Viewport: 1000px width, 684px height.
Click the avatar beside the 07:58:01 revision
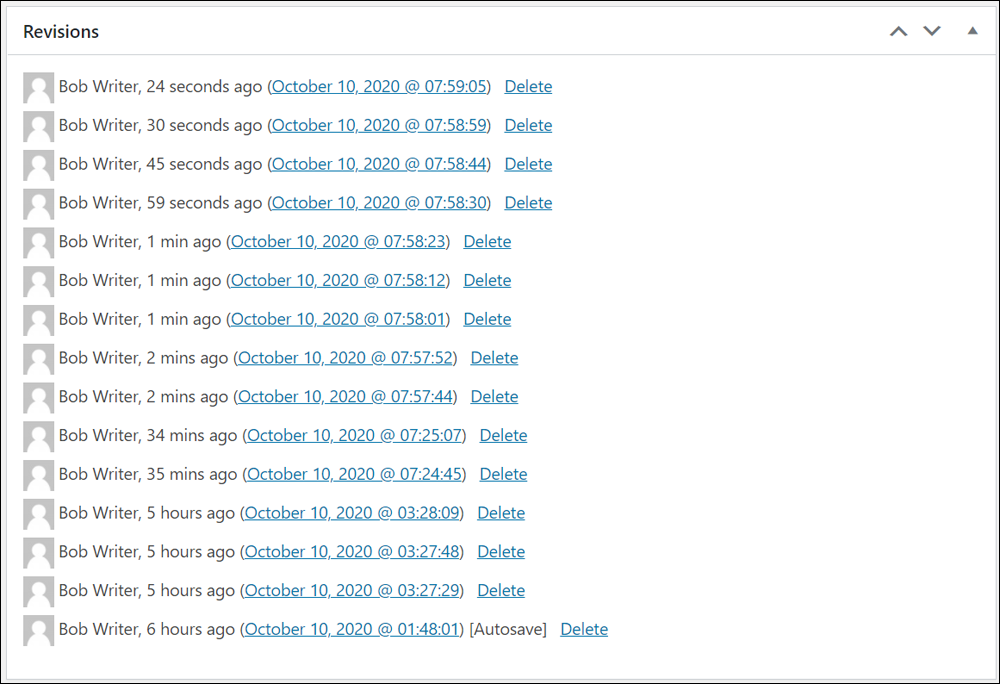(x=38, y=321)
